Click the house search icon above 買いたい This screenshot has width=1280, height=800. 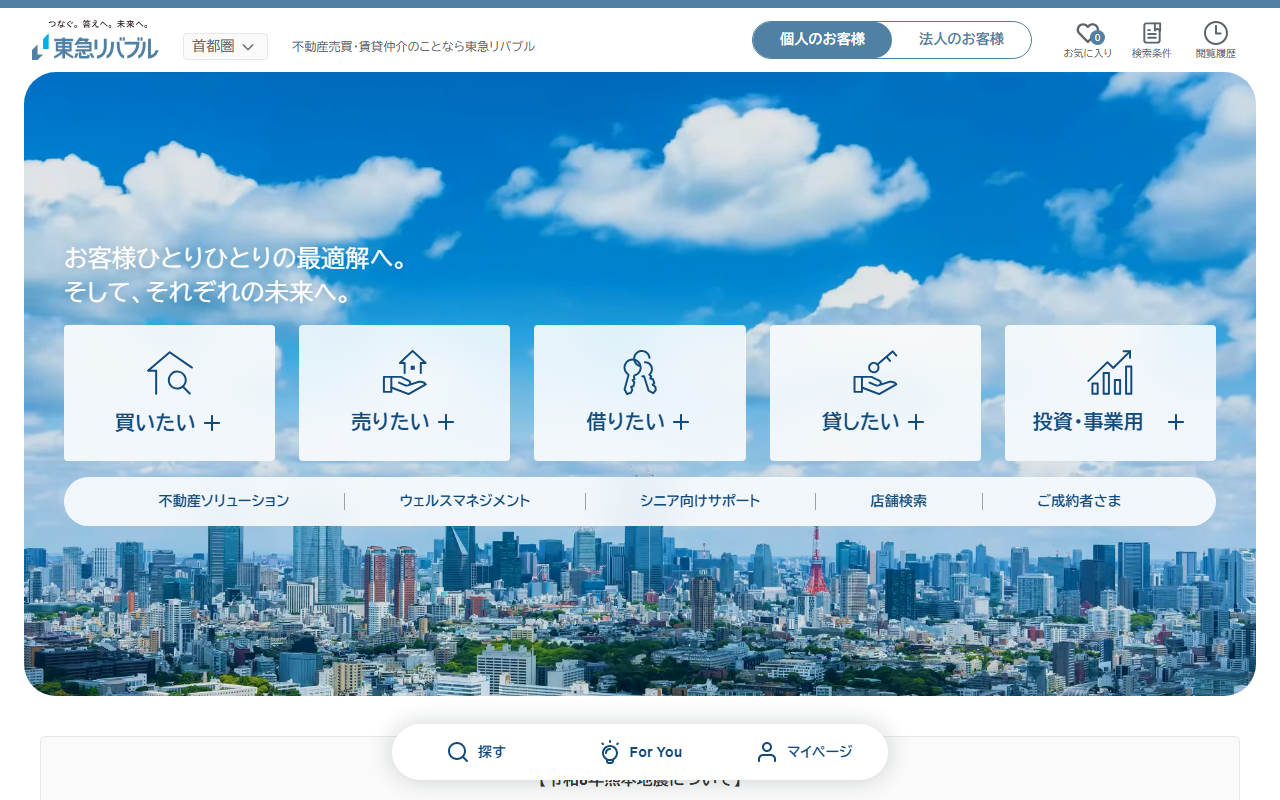pyautogui.click(x=170, y=373)
